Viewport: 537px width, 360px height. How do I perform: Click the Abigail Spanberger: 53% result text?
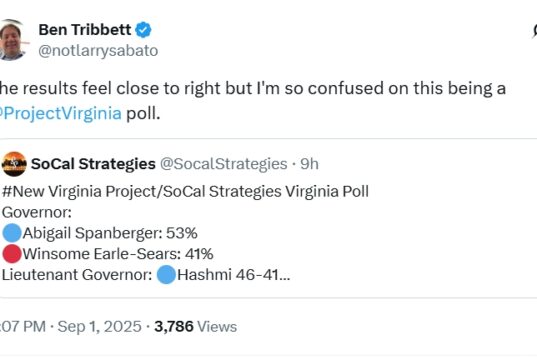[110, 233]
